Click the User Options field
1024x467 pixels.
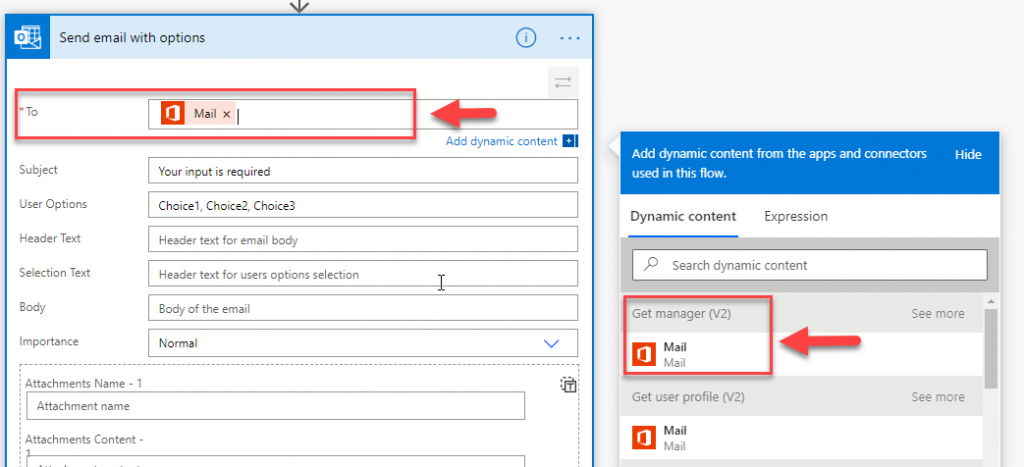tap(363, 205)
